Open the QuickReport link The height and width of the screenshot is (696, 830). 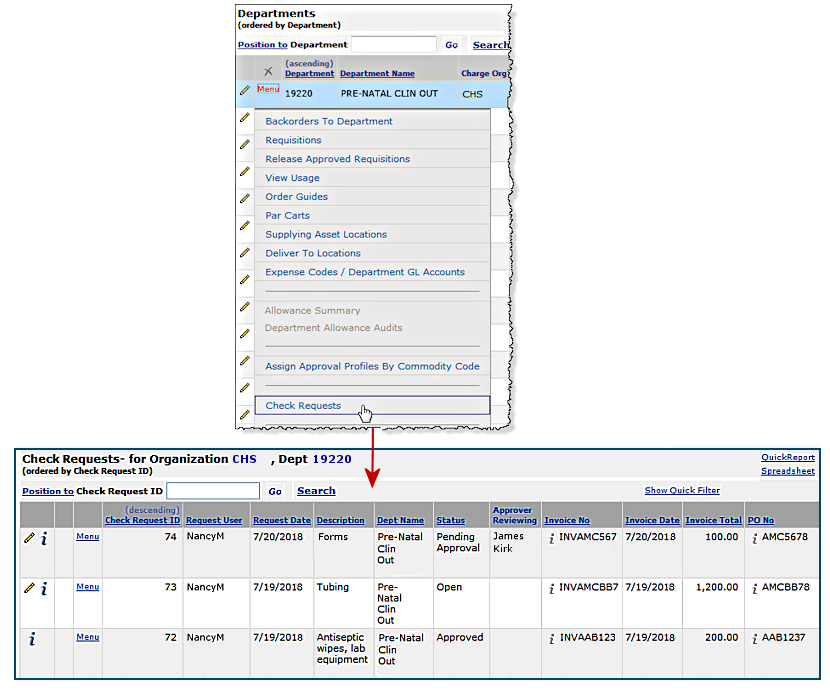click(x=787, y=457)
